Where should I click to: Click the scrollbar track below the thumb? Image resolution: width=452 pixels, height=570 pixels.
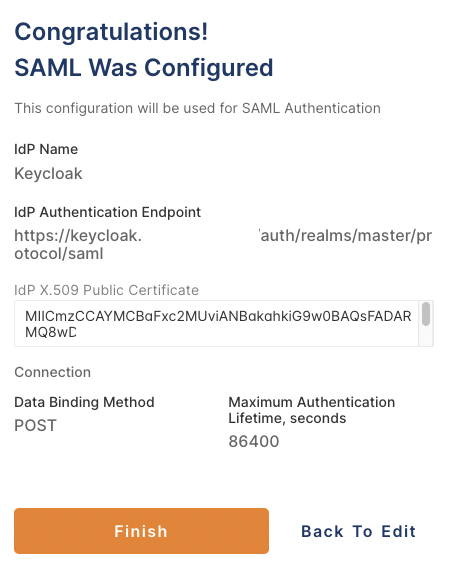coord(426,337)
